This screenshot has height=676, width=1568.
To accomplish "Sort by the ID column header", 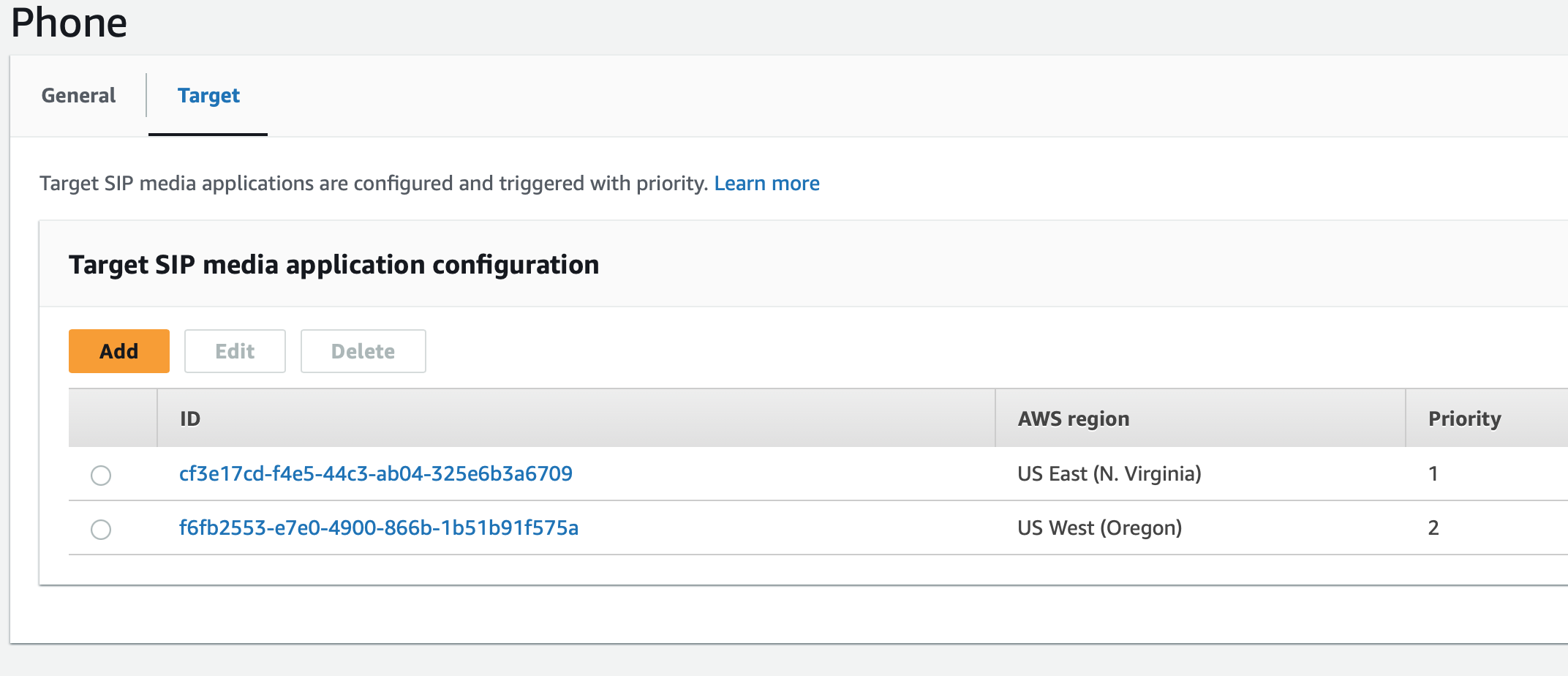I will 190,418.
